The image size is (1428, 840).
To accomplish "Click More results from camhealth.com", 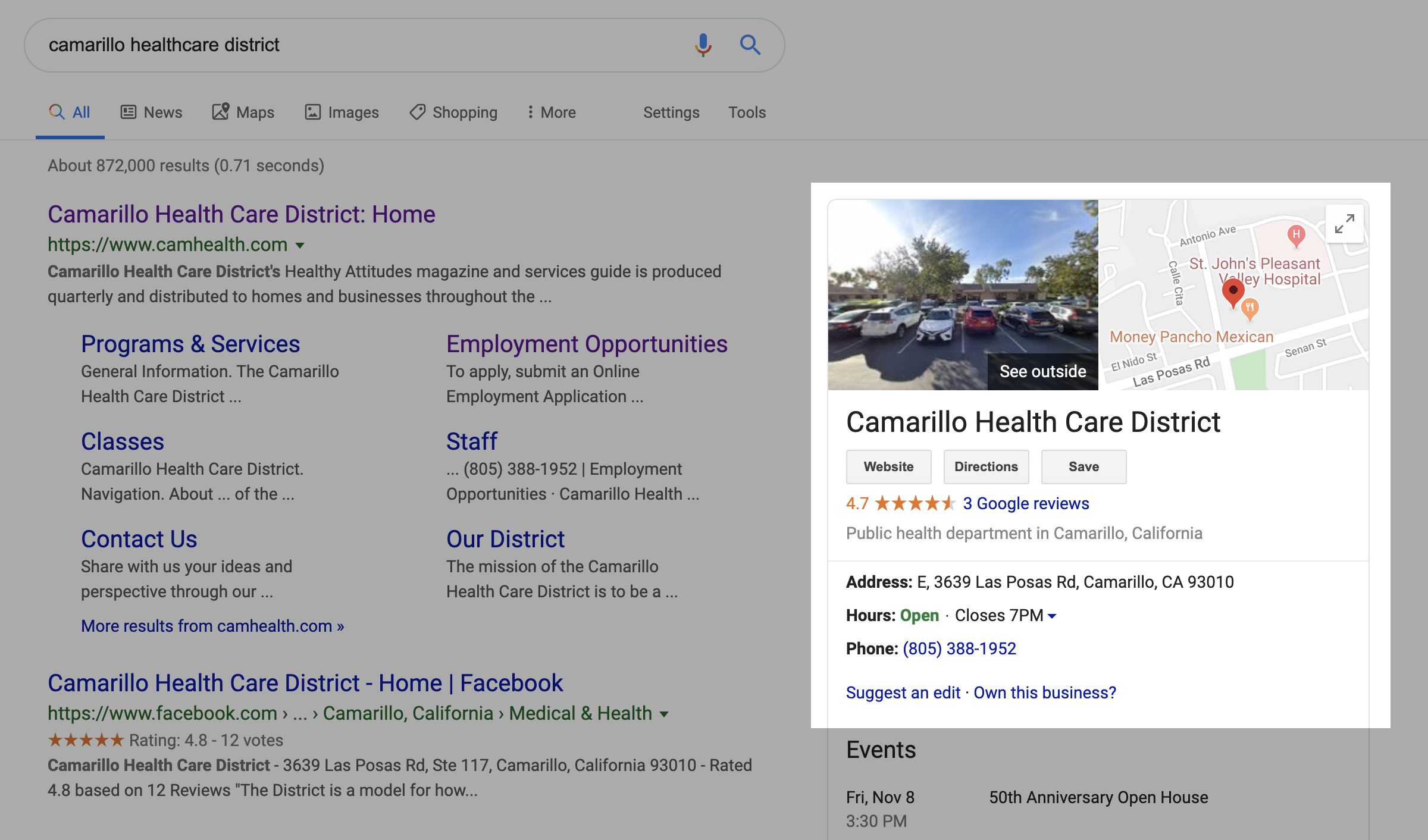I will (212, 626).
